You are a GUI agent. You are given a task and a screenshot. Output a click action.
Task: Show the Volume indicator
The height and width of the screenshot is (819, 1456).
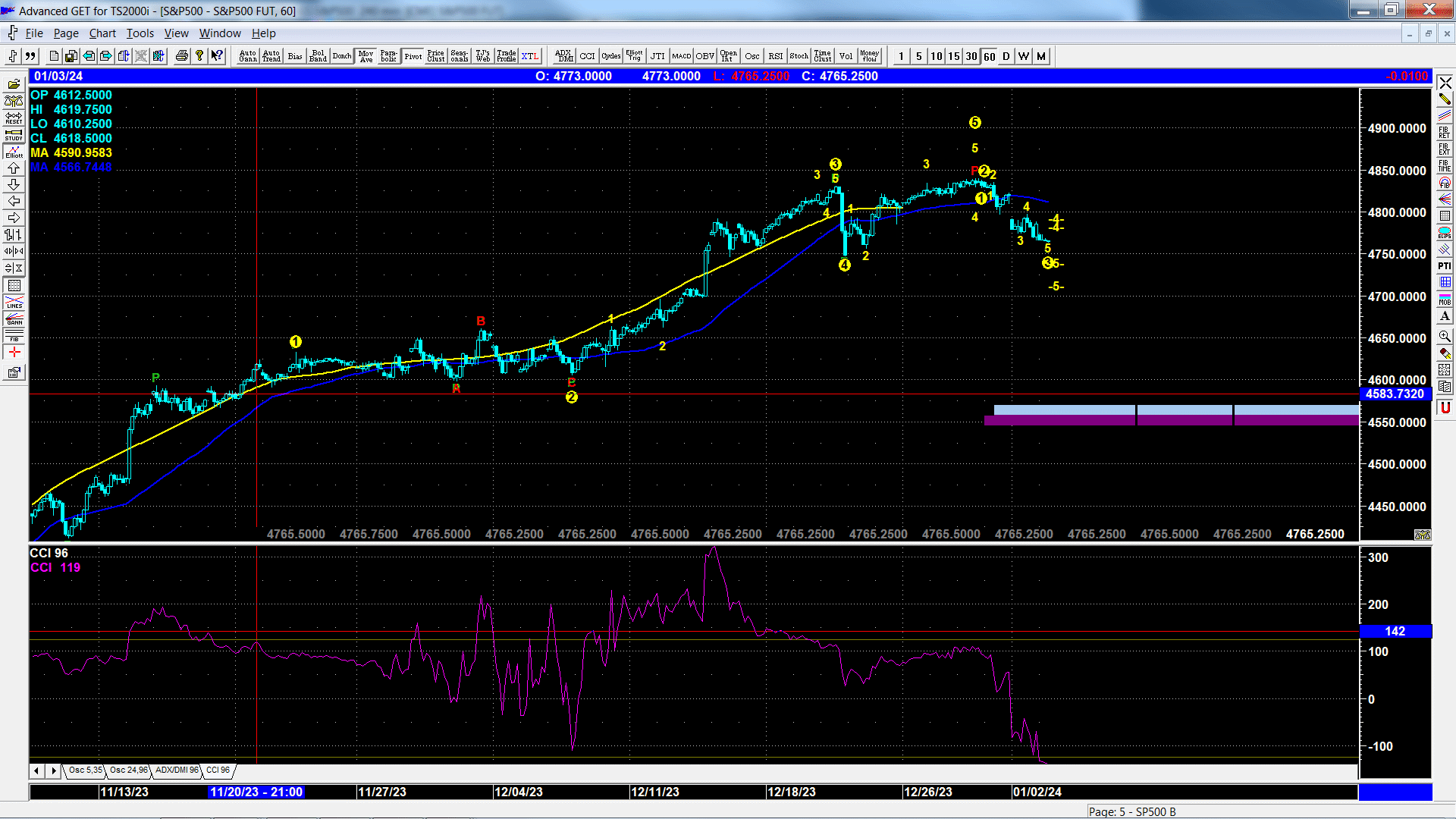(846, 56)
